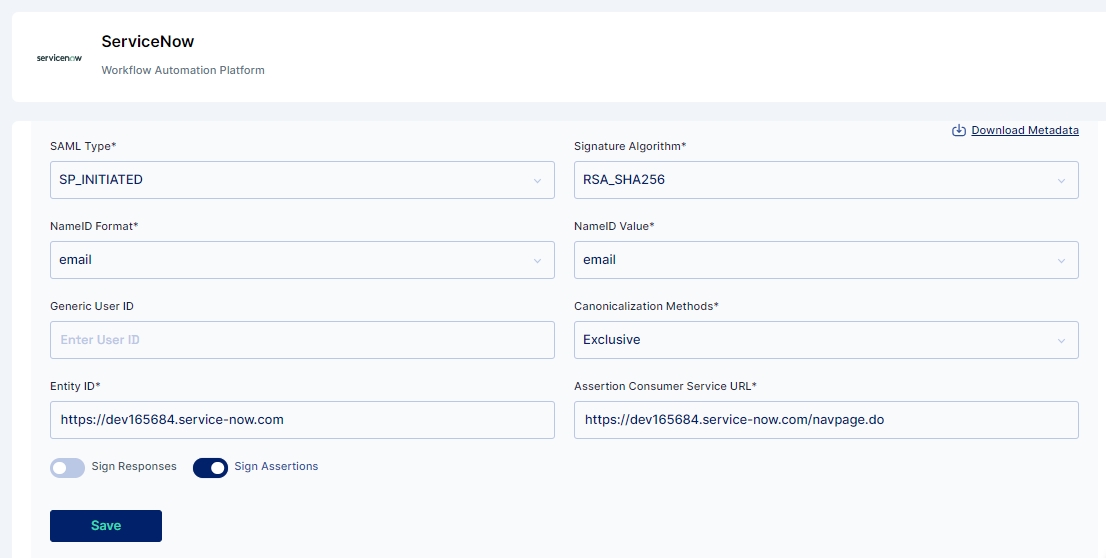Click the Save button
The image size is (1106, 558).
(106, 526)
